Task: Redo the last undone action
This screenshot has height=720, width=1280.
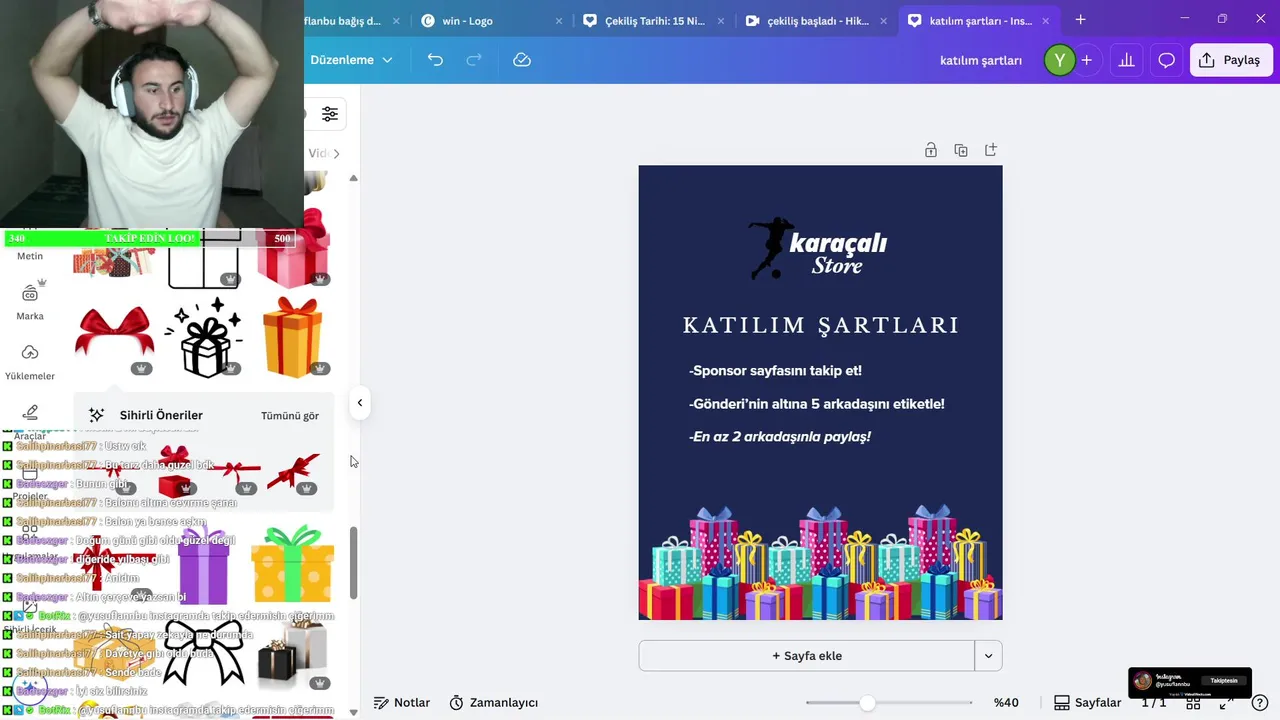Action: [x=474, y=60]
